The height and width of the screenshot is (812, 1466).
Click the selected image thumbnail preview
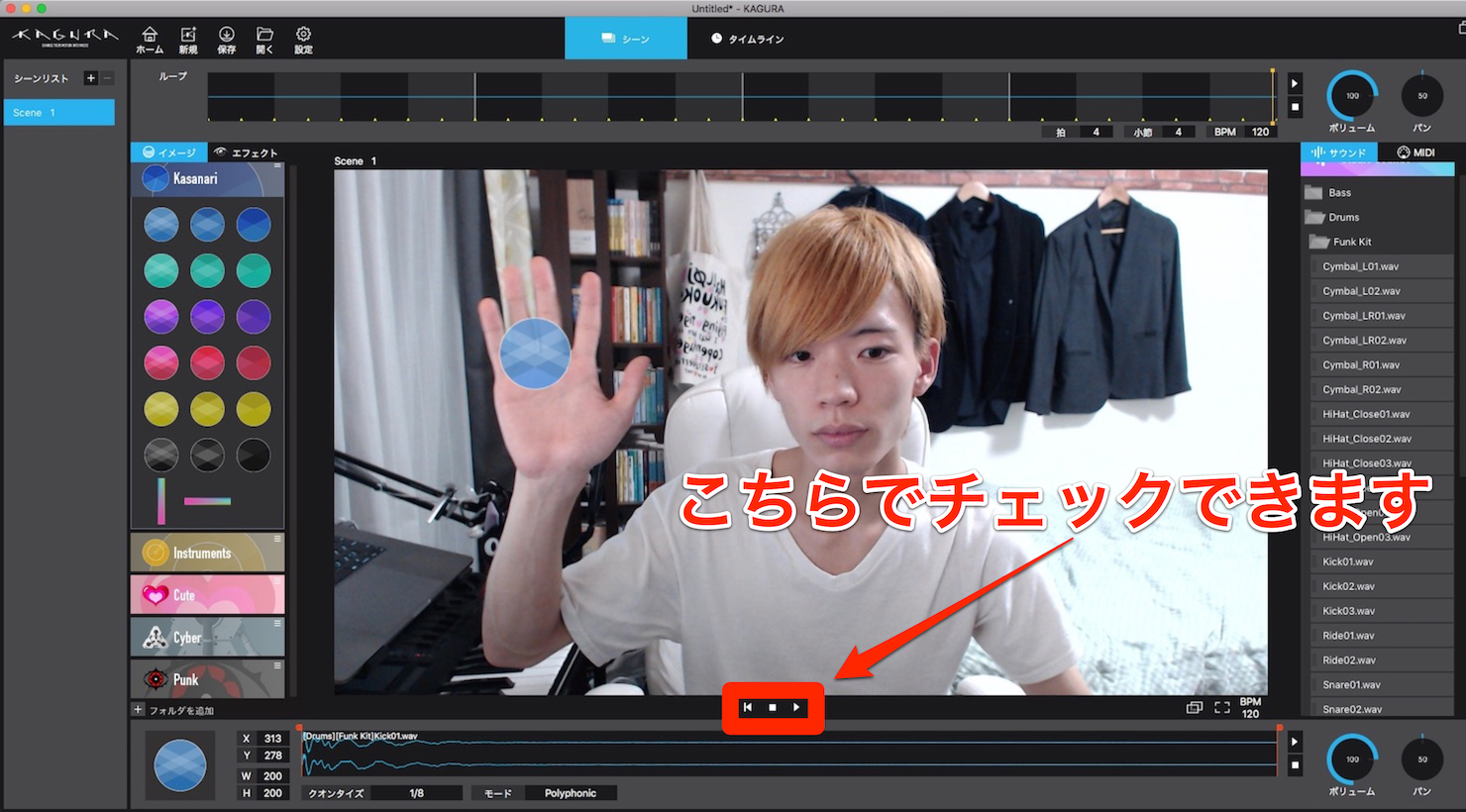pos(180,765)
